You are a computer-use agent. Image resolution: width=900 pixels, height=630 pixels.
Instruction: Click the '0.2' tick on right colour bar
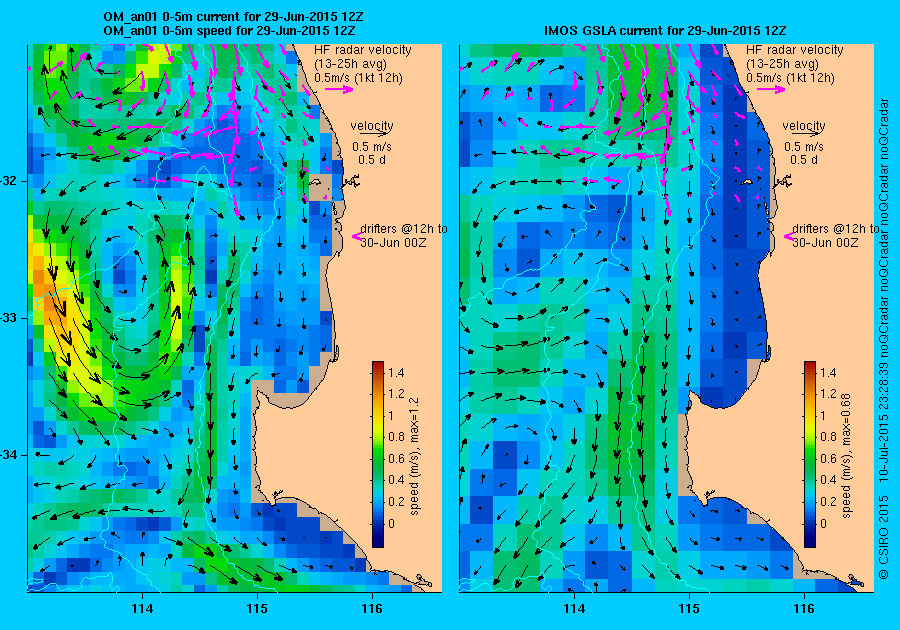point(828,501)
